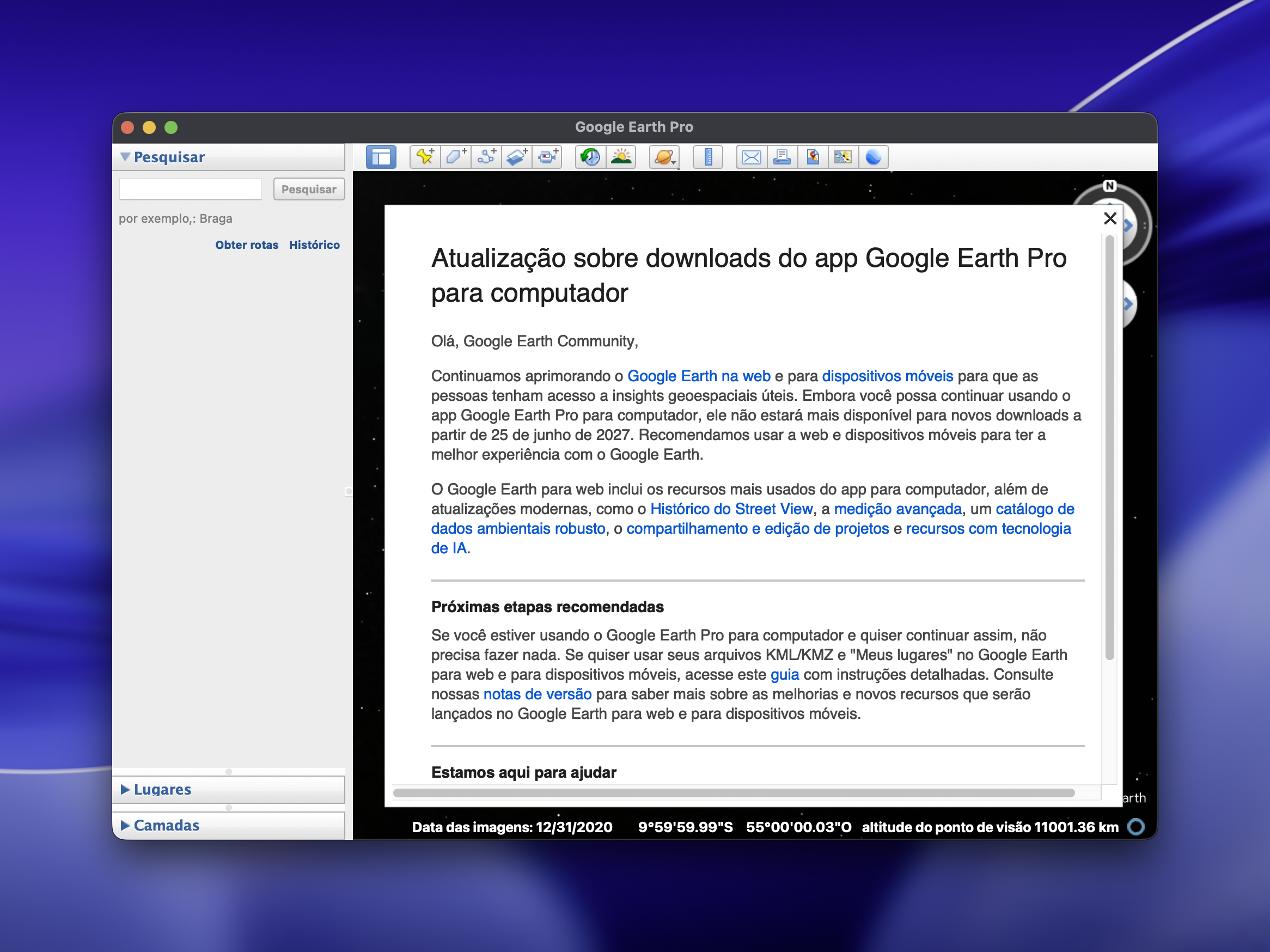Open notas de versão link
The width and height of the screenshot is (1270, 952).
coord(538,694)
